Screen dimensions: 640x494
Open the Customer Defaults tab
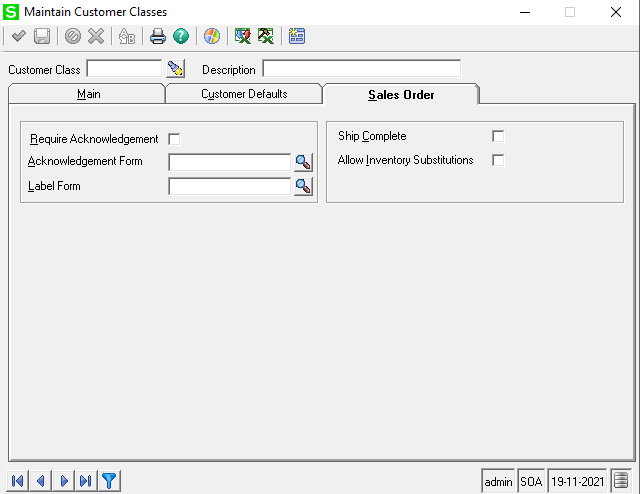(244, 94)
